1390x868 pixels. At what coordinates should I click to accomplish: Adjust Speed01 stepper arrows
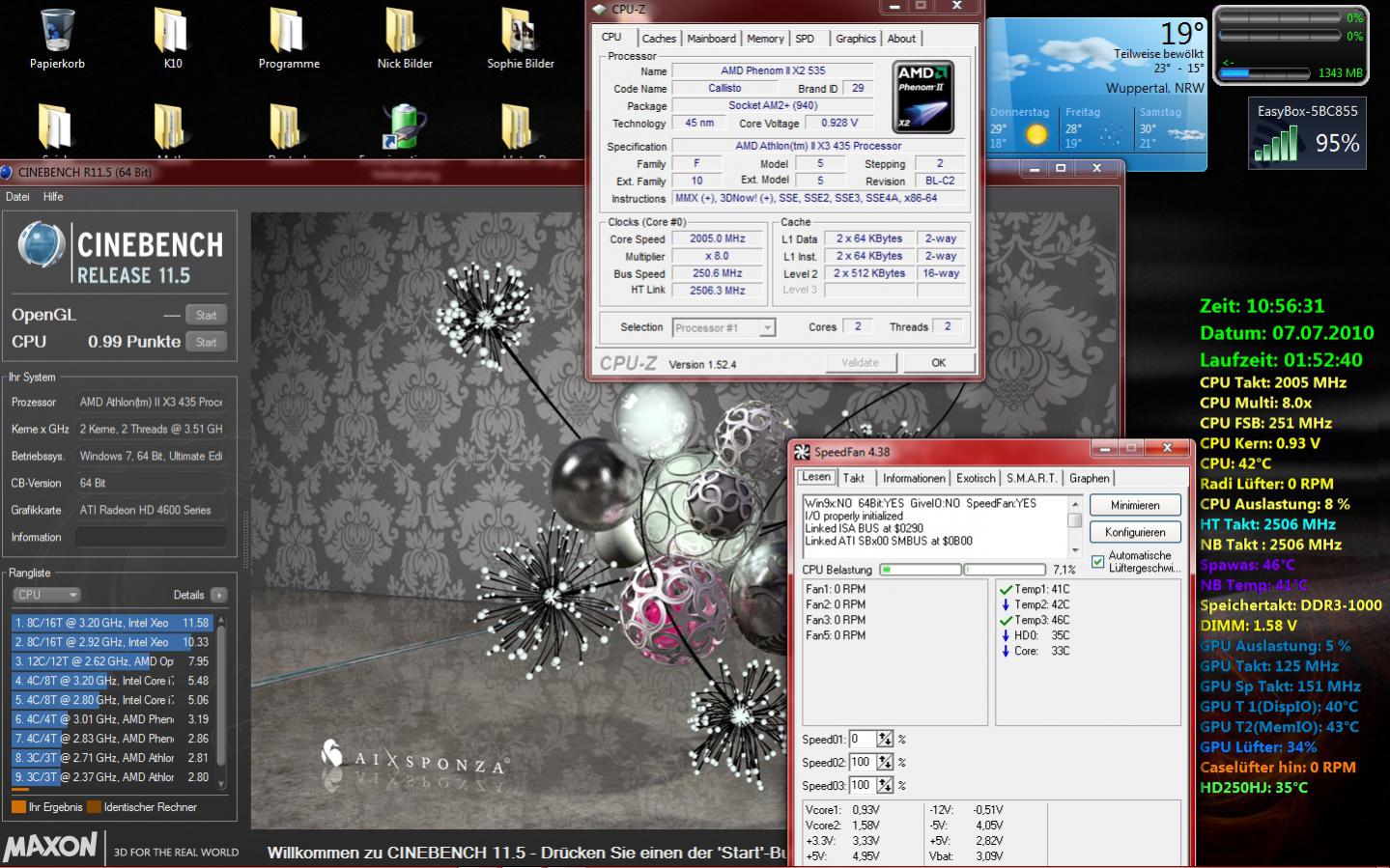coord(885,739)
